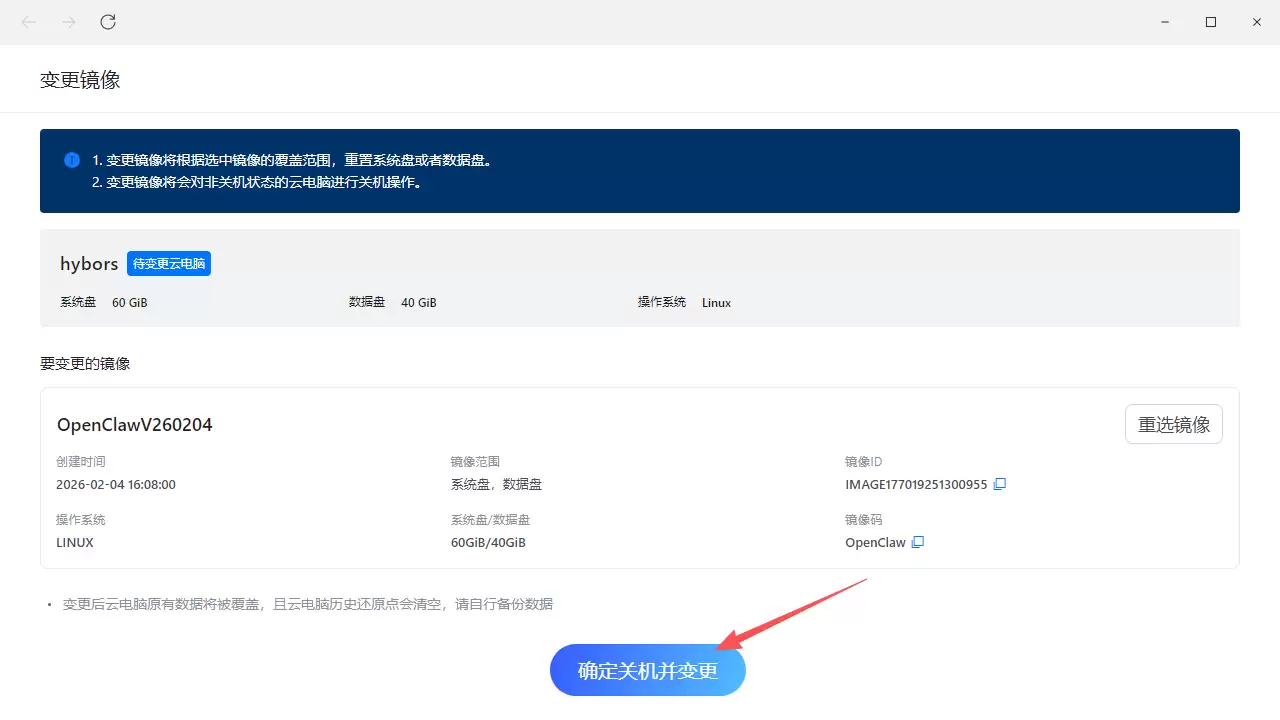Click the data backup warning note text

pos(300,604)
